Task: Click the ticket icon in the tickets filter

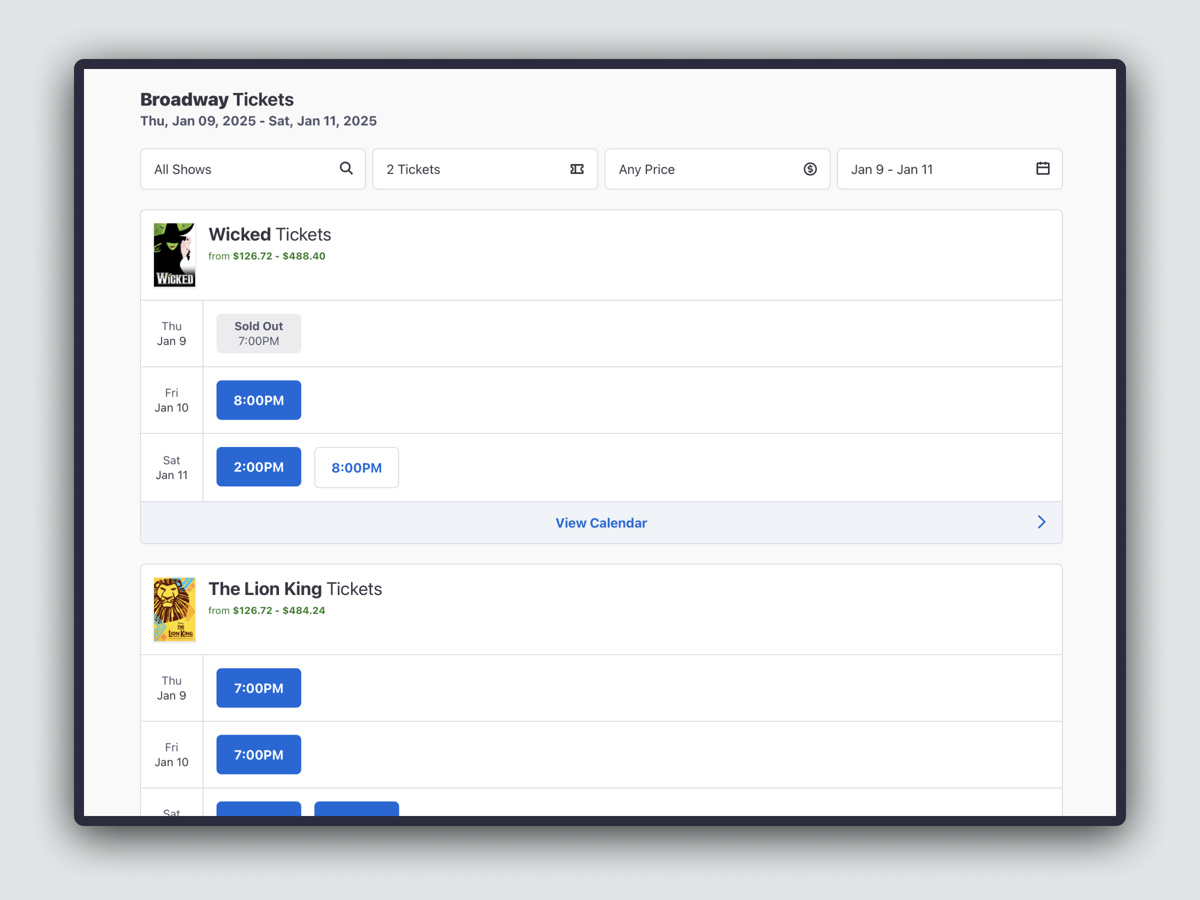Action: pos(577,169)
